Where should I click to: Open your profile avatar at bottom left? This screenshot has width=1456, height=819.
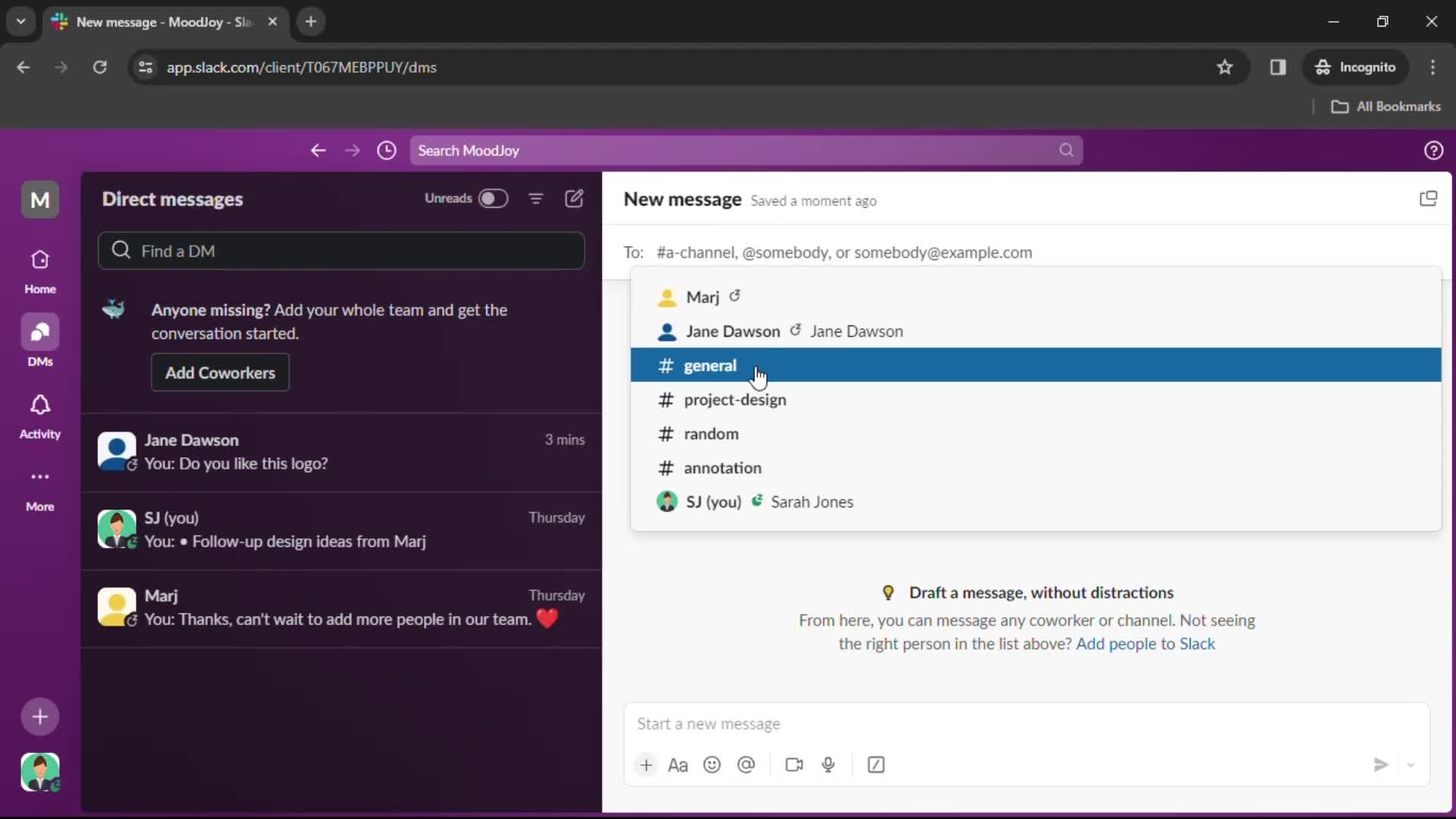(x=39, y=772)
